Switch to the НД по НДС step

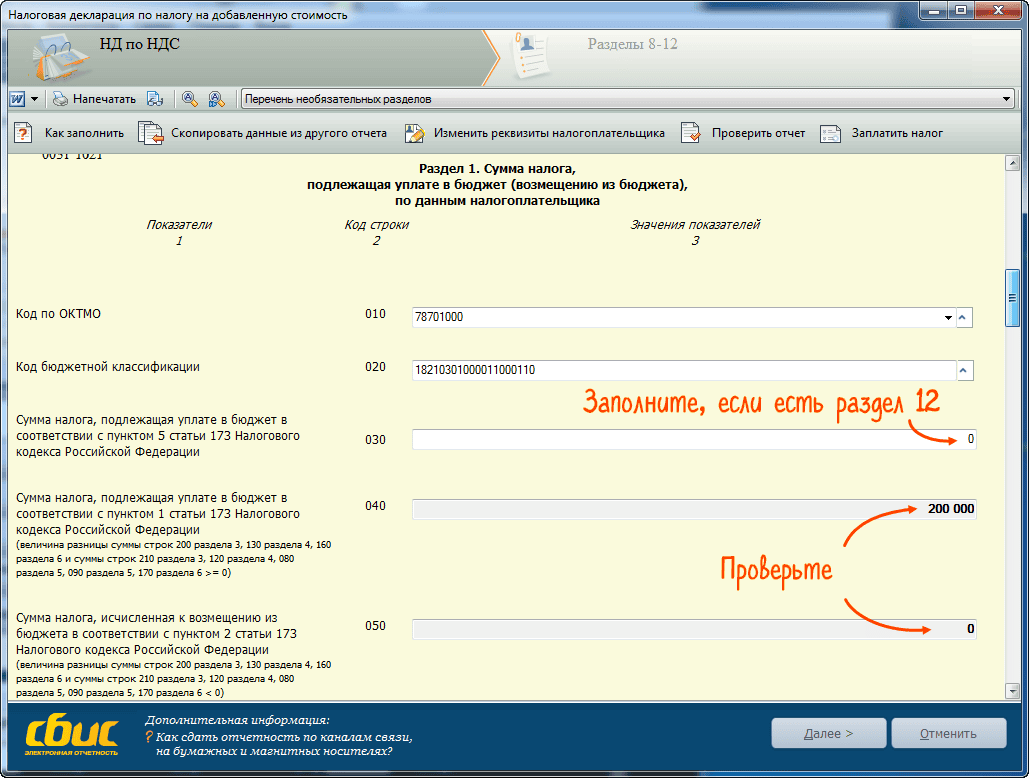[139, 45]
